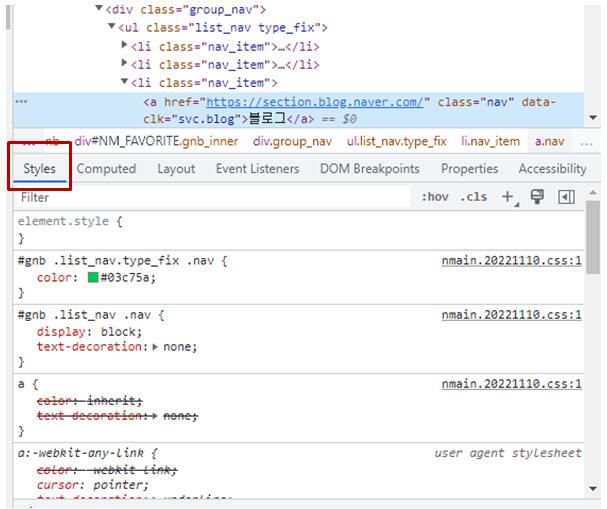The width and height of the screenshot is (607, 509).
Task: Switch to the Properties tab
Action: coord(470,169)
